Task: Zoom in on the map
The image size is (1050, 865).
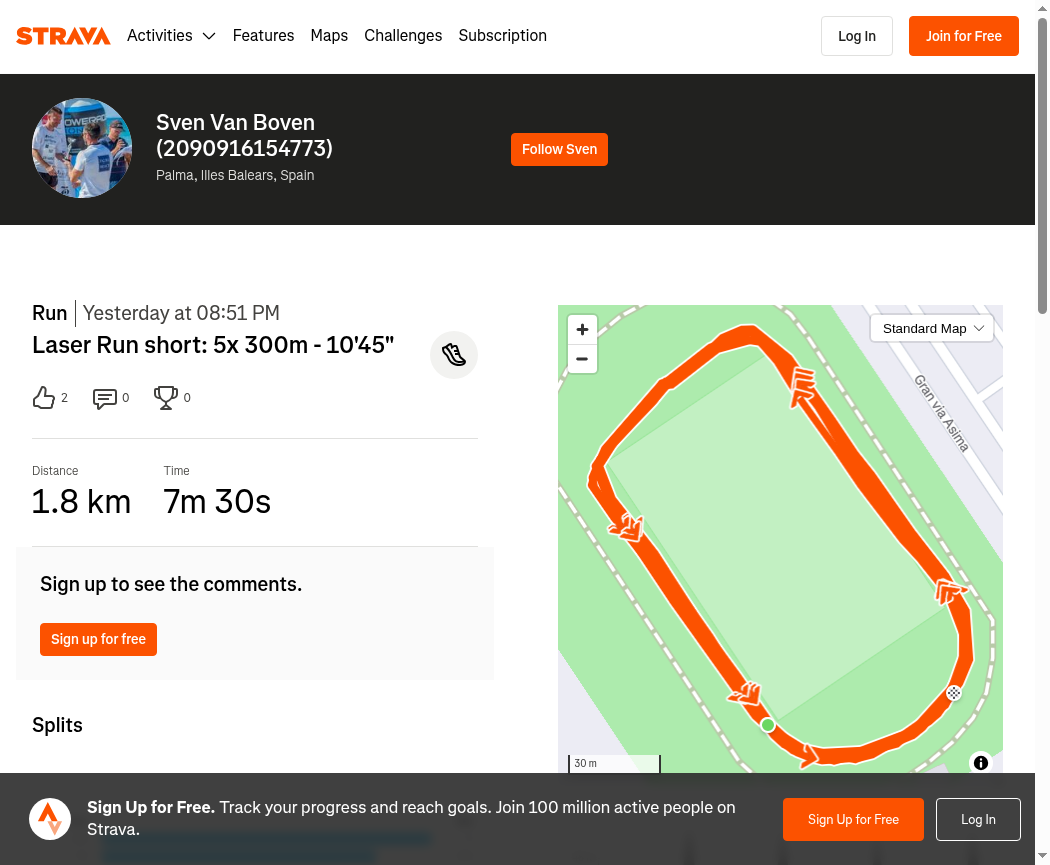Action: click(x=582, y=329)
